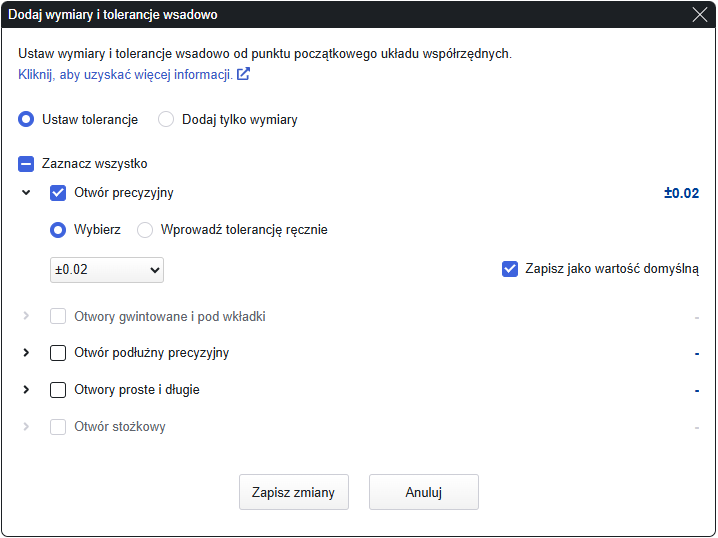
Task: Expand the 'Otwory proste i długie' section
Action: point(26,389)
